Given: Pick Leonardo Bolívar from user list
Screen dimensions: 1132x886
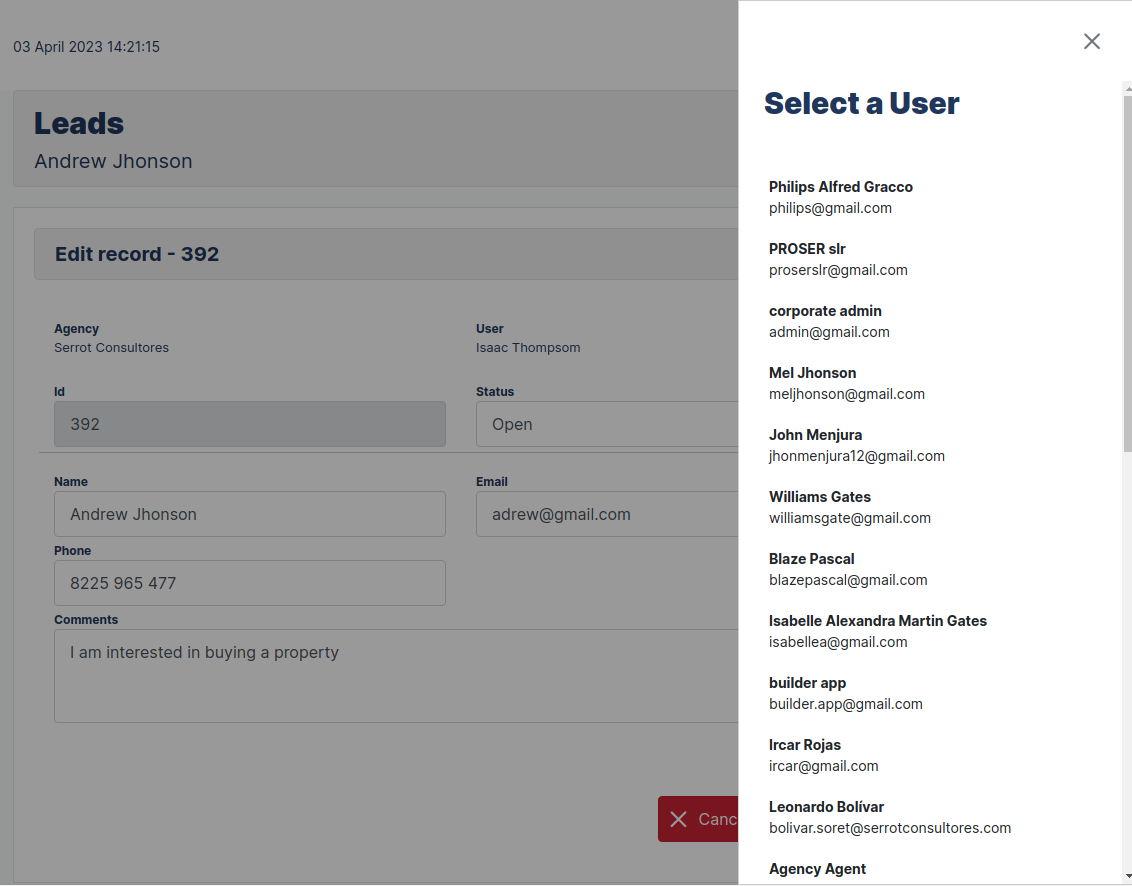Looking at the screenshot, I should (889, 817).
